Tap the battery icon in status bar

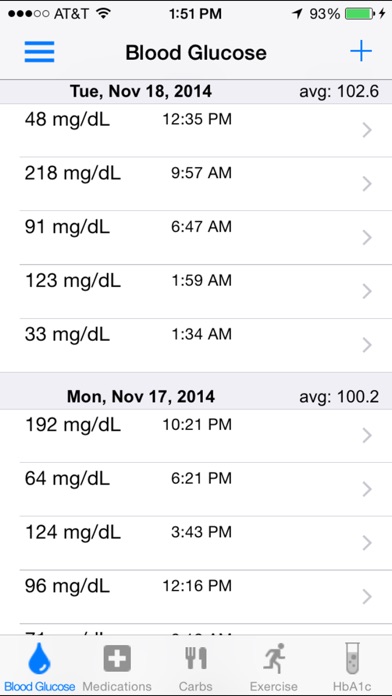[360, 14]
